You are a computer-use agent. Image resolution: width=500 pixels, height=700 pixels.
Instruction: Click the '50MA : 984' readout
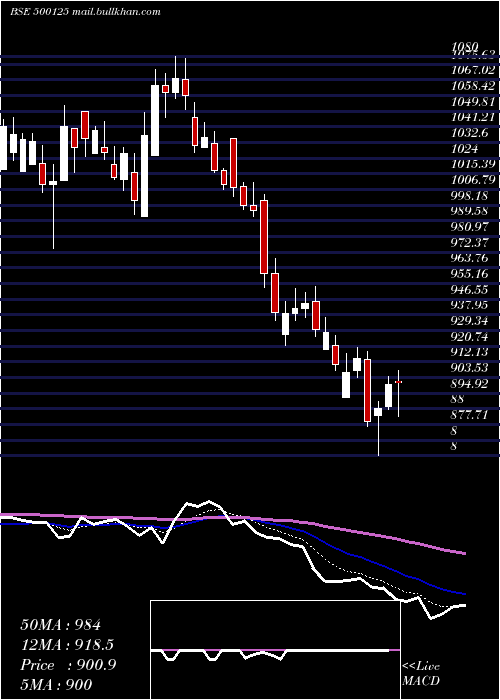tap(61, 625)
